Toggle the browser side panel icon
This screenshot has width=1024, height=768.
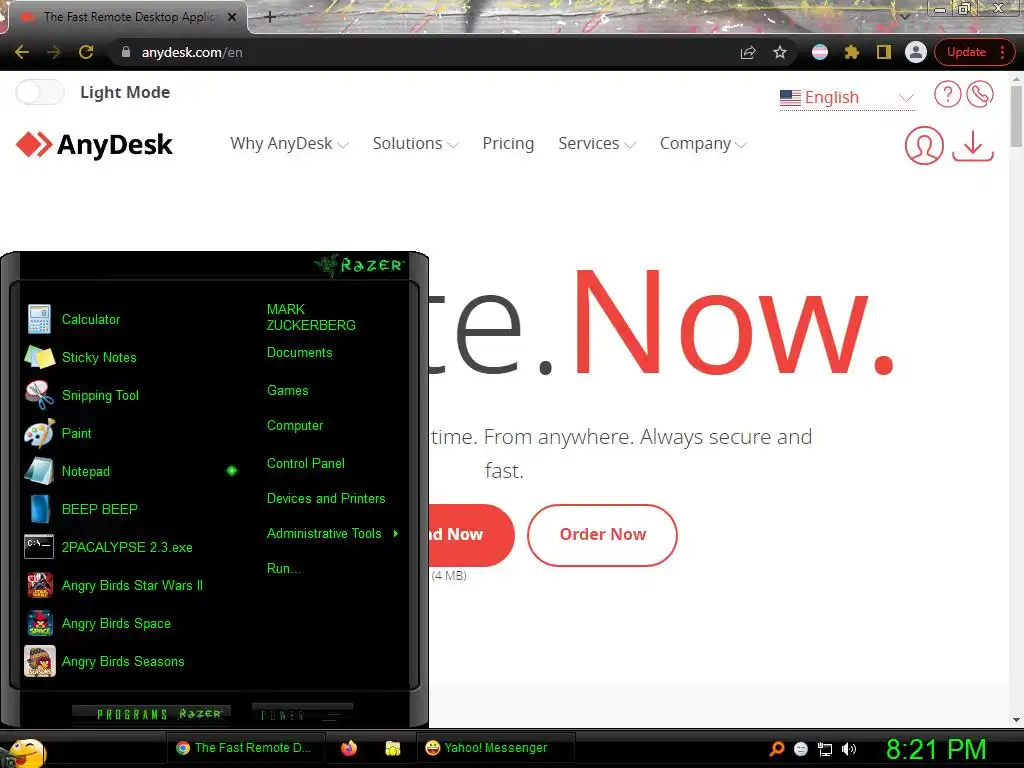tap(884, 52)
